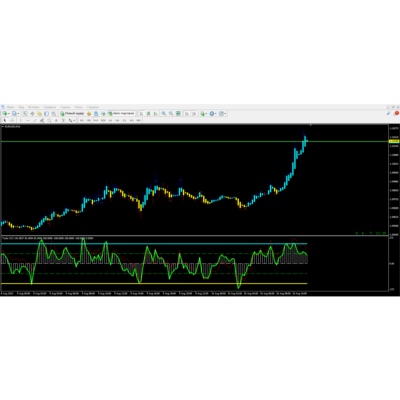Zoom out the chart
This screenshot has width=400, height=400.
click(x=171, y=113)
